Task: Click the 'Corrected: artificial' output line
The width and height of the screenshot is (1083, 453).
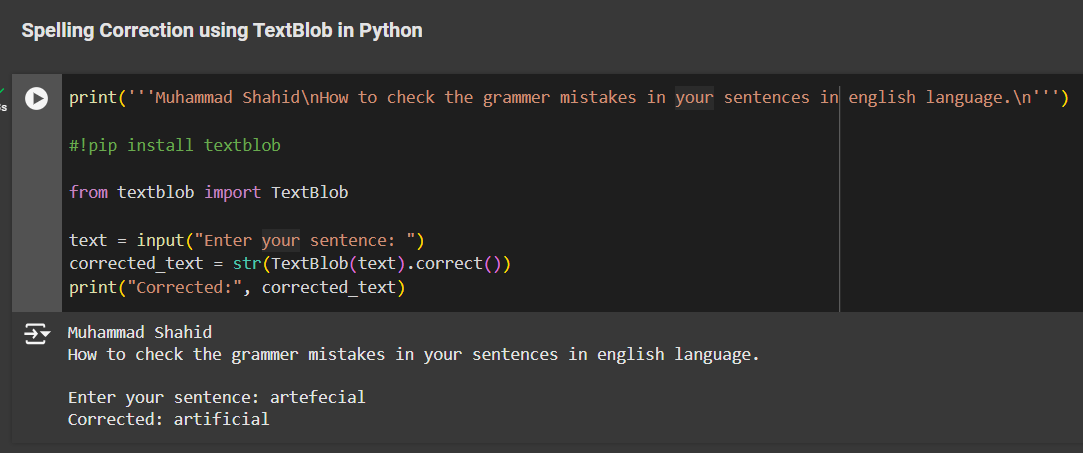Action: (x=169, y=419)
